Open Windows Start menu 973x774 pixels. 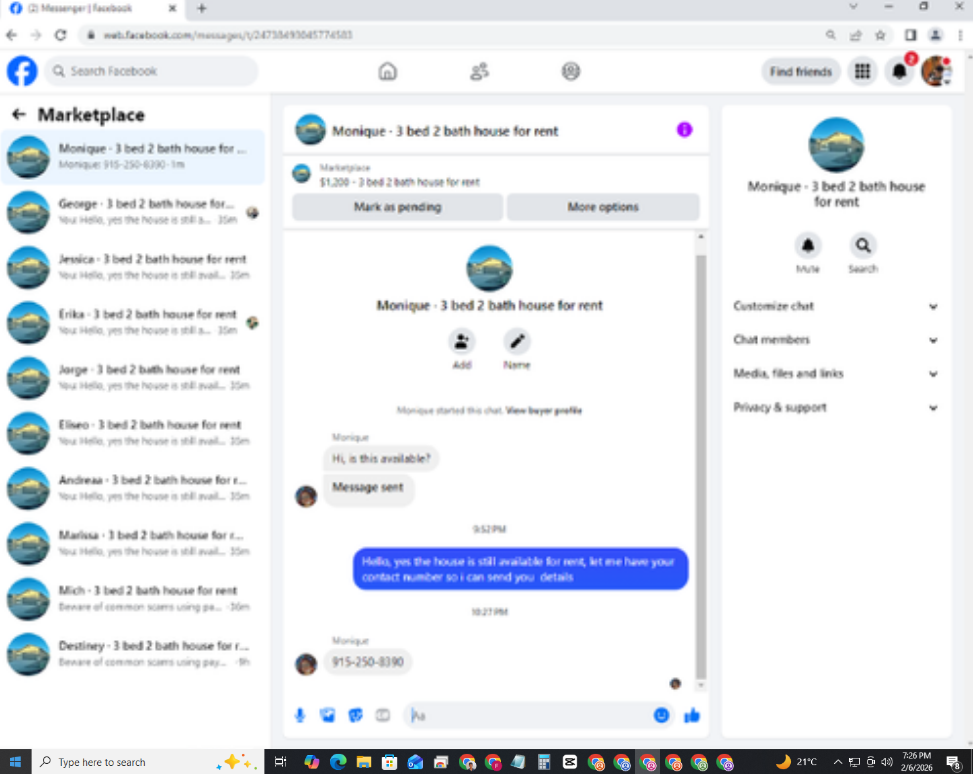(x=15, y=762)
